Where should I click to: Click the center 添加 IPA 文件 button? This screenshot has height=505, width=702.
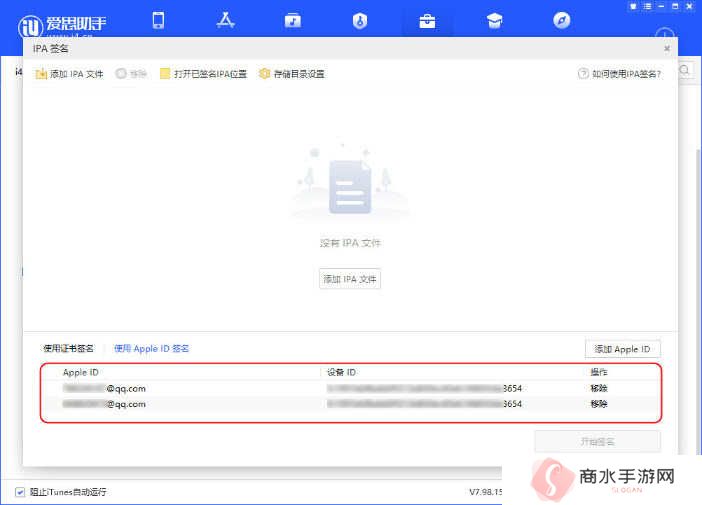click(x=350, y=279)
